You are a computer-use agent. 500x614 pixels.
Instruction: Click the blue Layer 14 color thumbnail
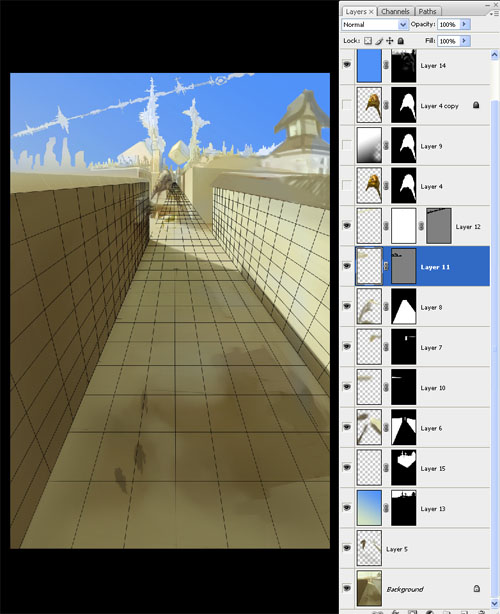pyautogui.click(x=369, y=65)
